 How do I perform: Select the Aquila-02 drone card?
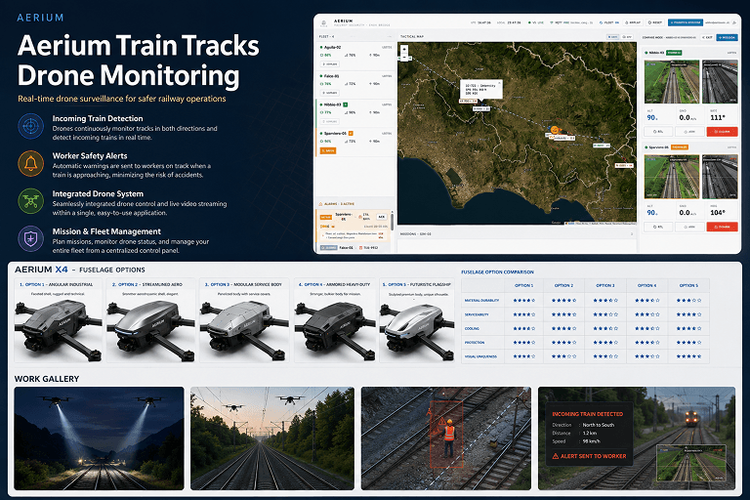click(x=355, y=56)
